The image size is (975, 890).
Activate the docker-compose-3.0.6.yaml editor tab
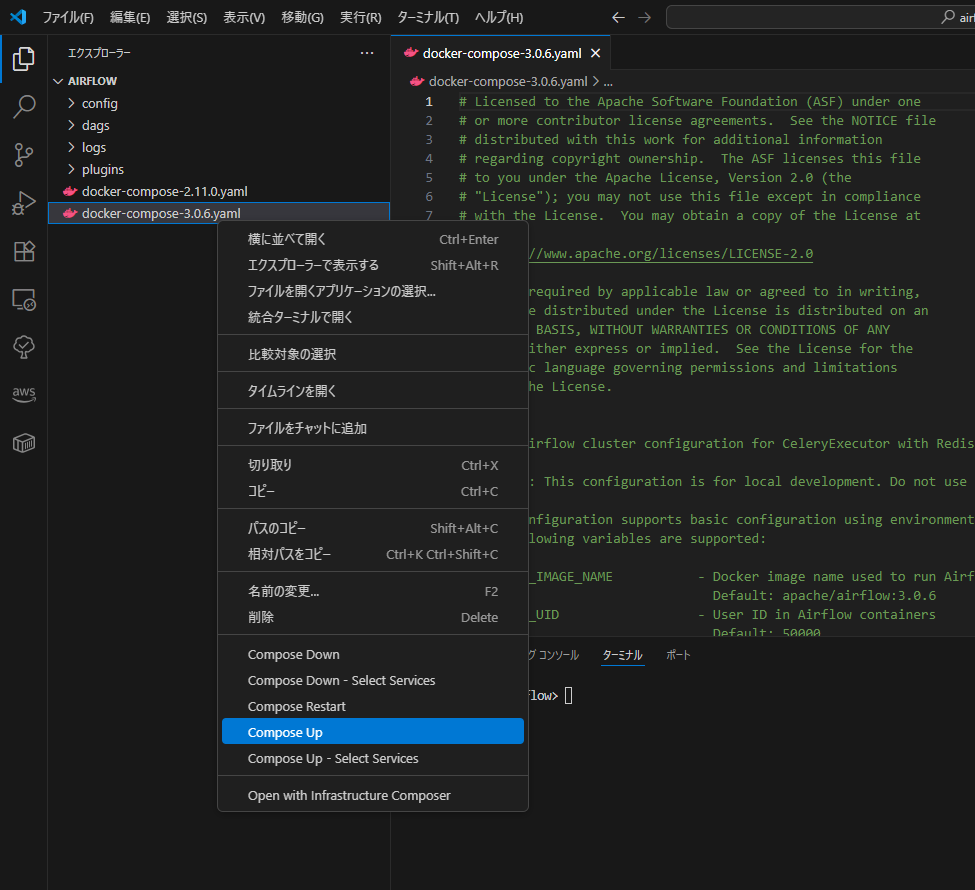tap(502, 53)
